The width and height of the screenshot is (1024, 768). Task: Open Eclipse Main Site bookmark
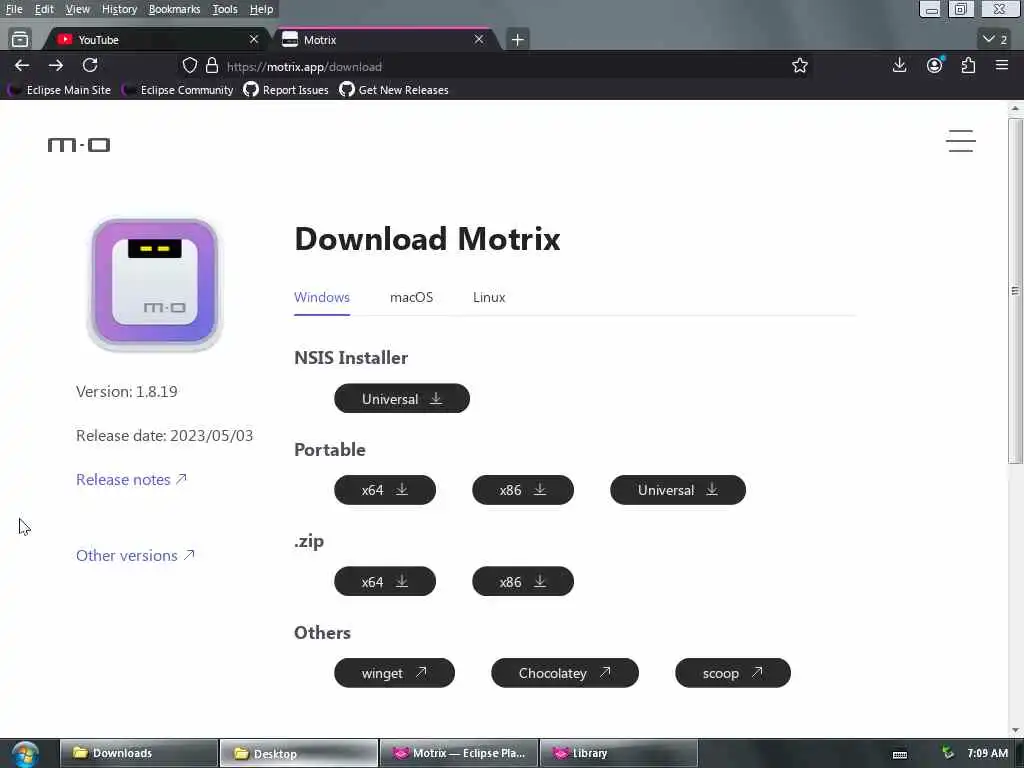[59, 90]
